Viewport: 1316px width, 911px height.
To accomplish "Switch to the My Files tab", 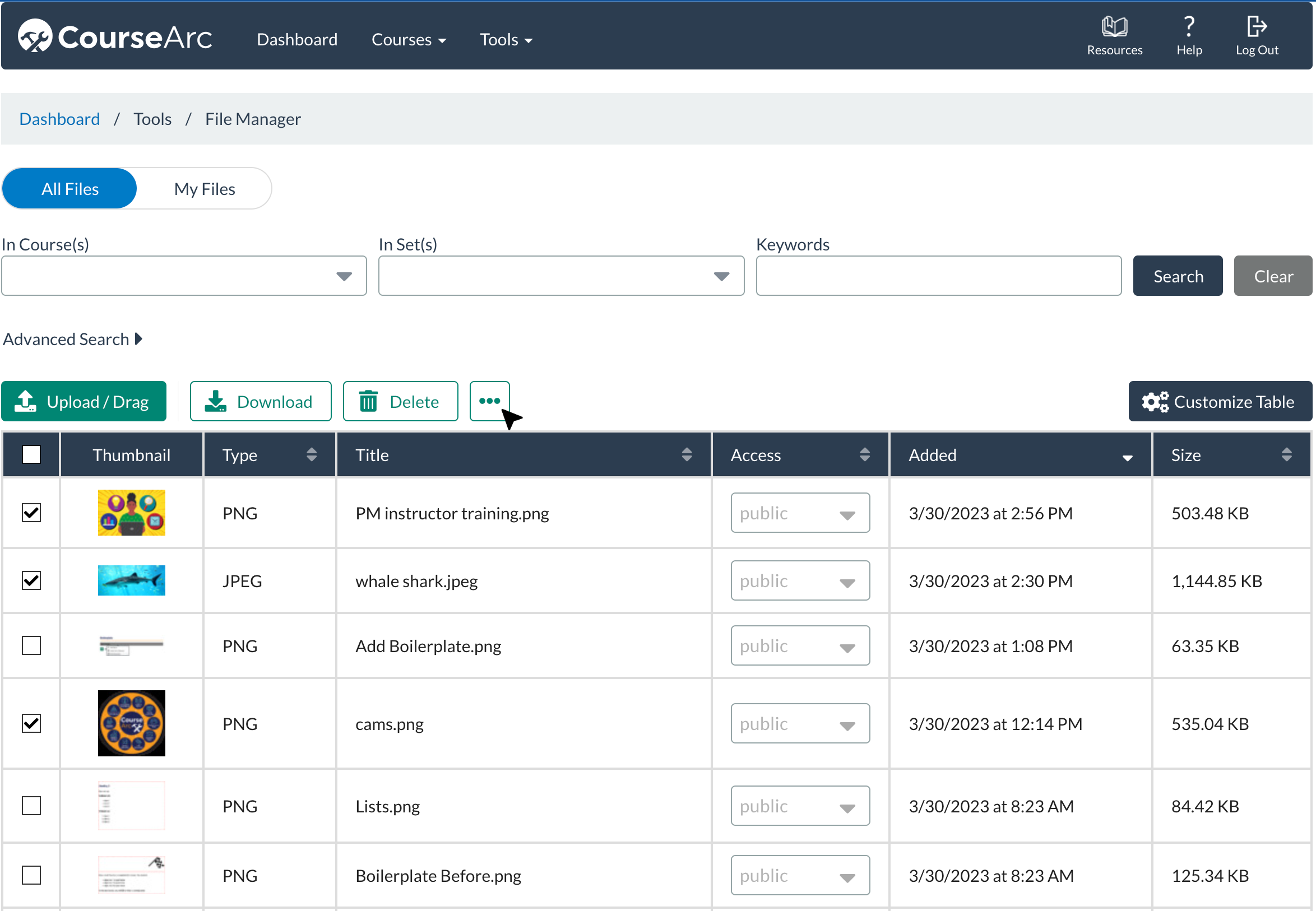I will tap(205, 189).
